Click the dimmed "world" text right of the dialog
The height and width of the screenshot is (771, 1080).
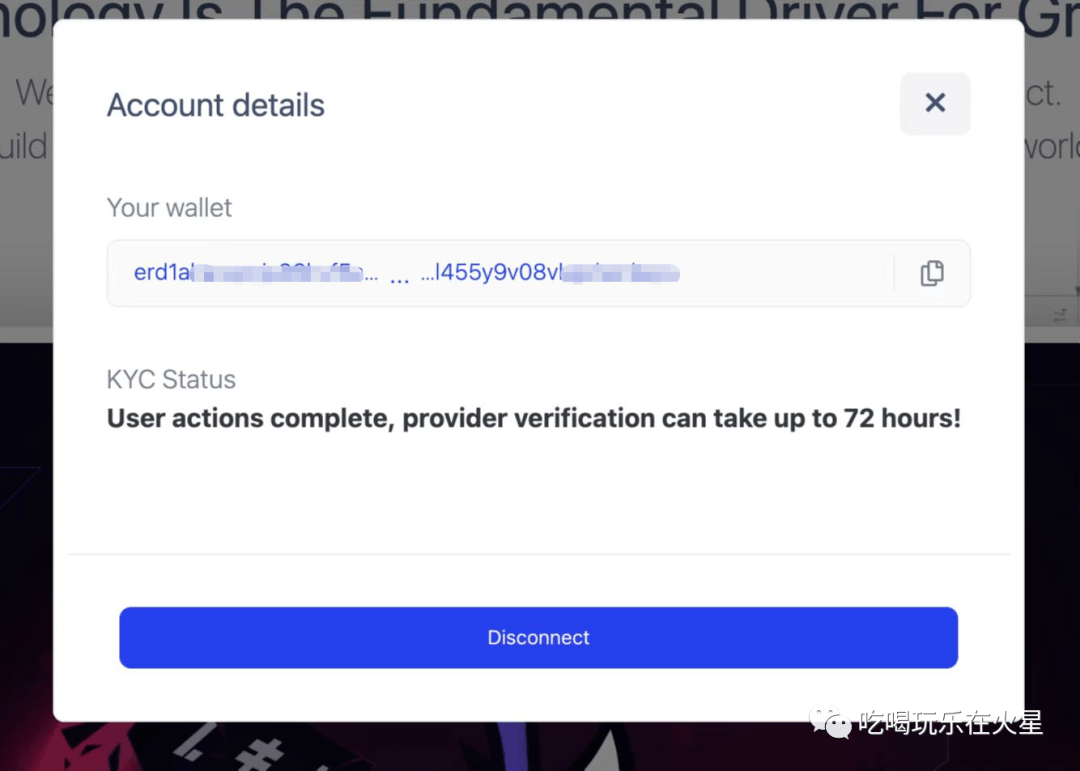coord(1051,147)
